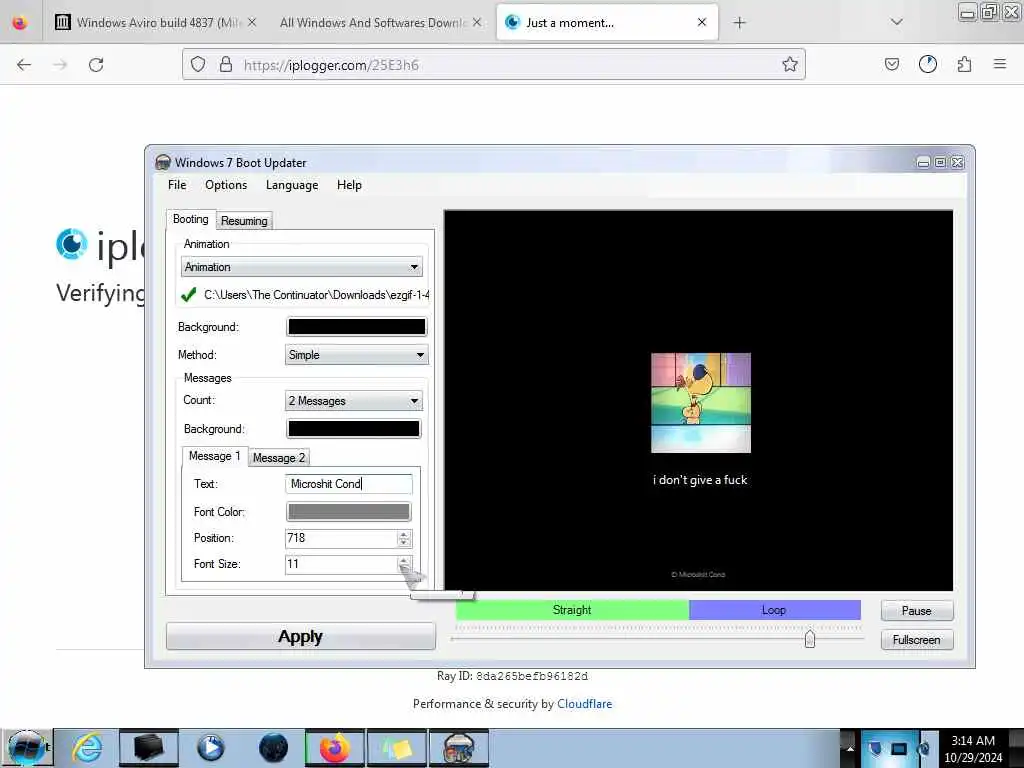Viewport: 1024px width, 768px height.
Task: Open the Windows Start orb
Action: (27, 748)
